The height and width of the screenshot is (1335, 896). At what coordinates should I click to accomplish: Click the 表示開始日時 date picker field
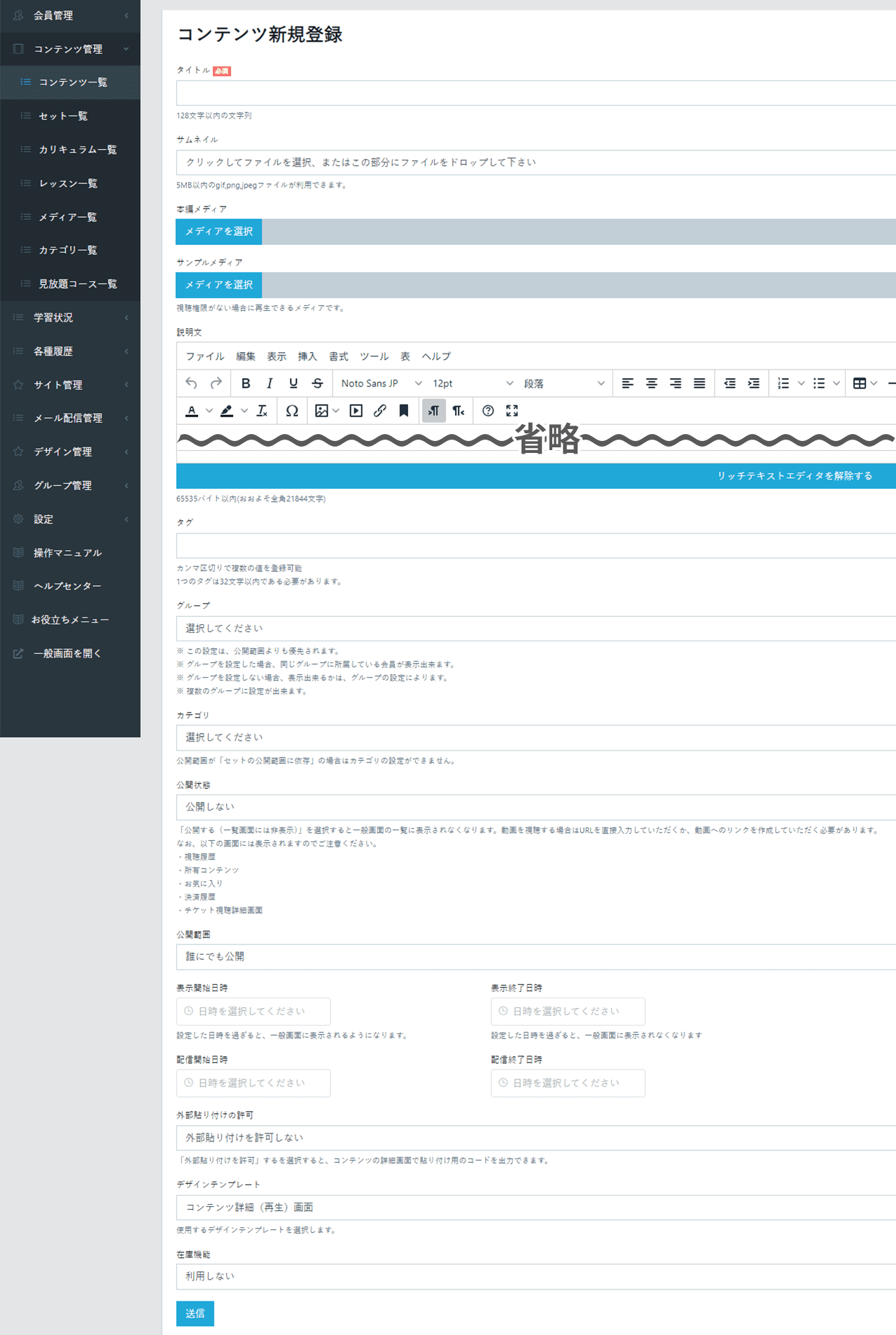pyautogui.click(x=253, y=1011)
